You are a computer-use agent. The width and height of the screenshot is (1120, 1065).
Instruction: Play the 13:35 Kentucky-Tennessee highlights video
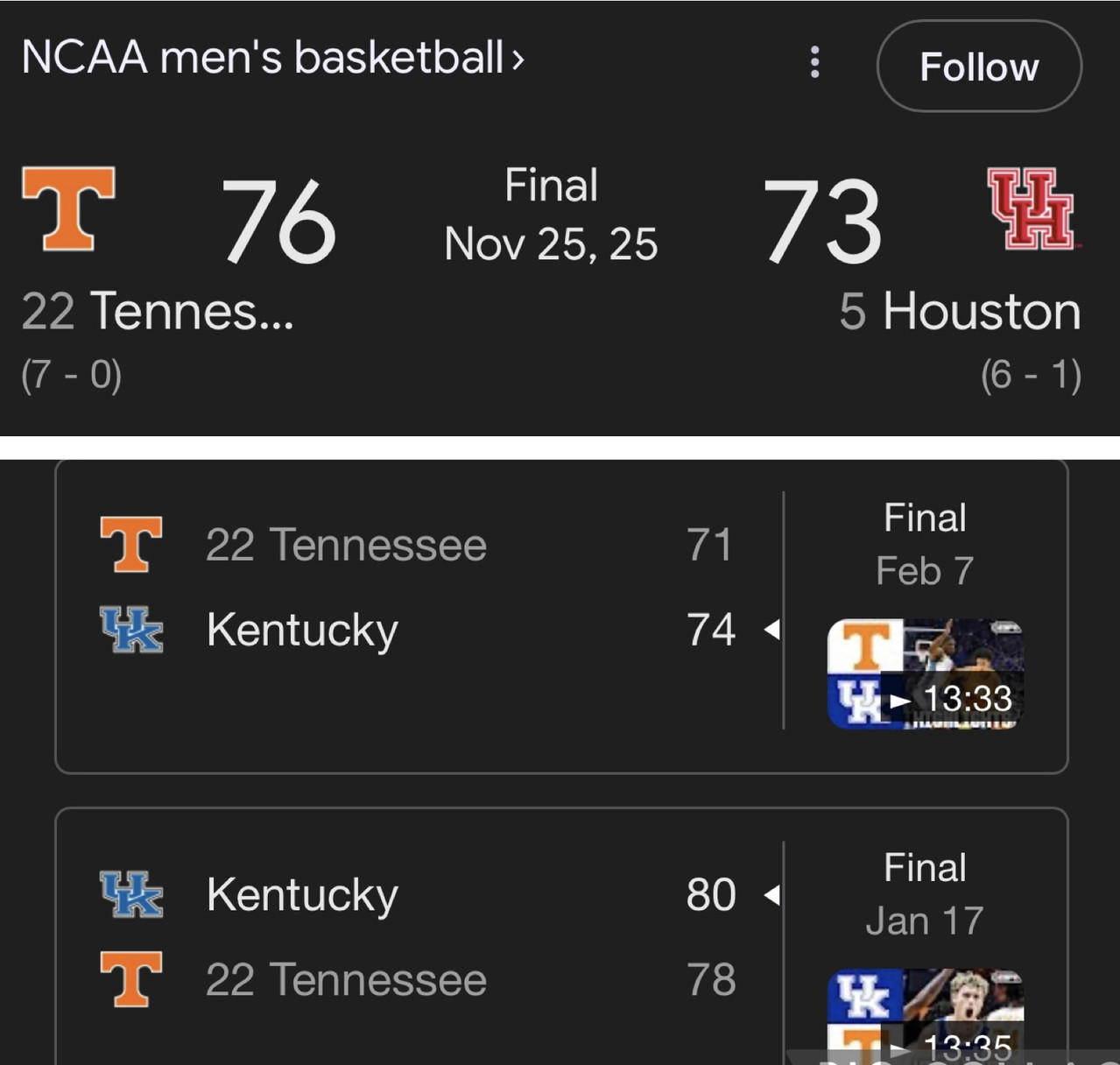(926, 1016)
